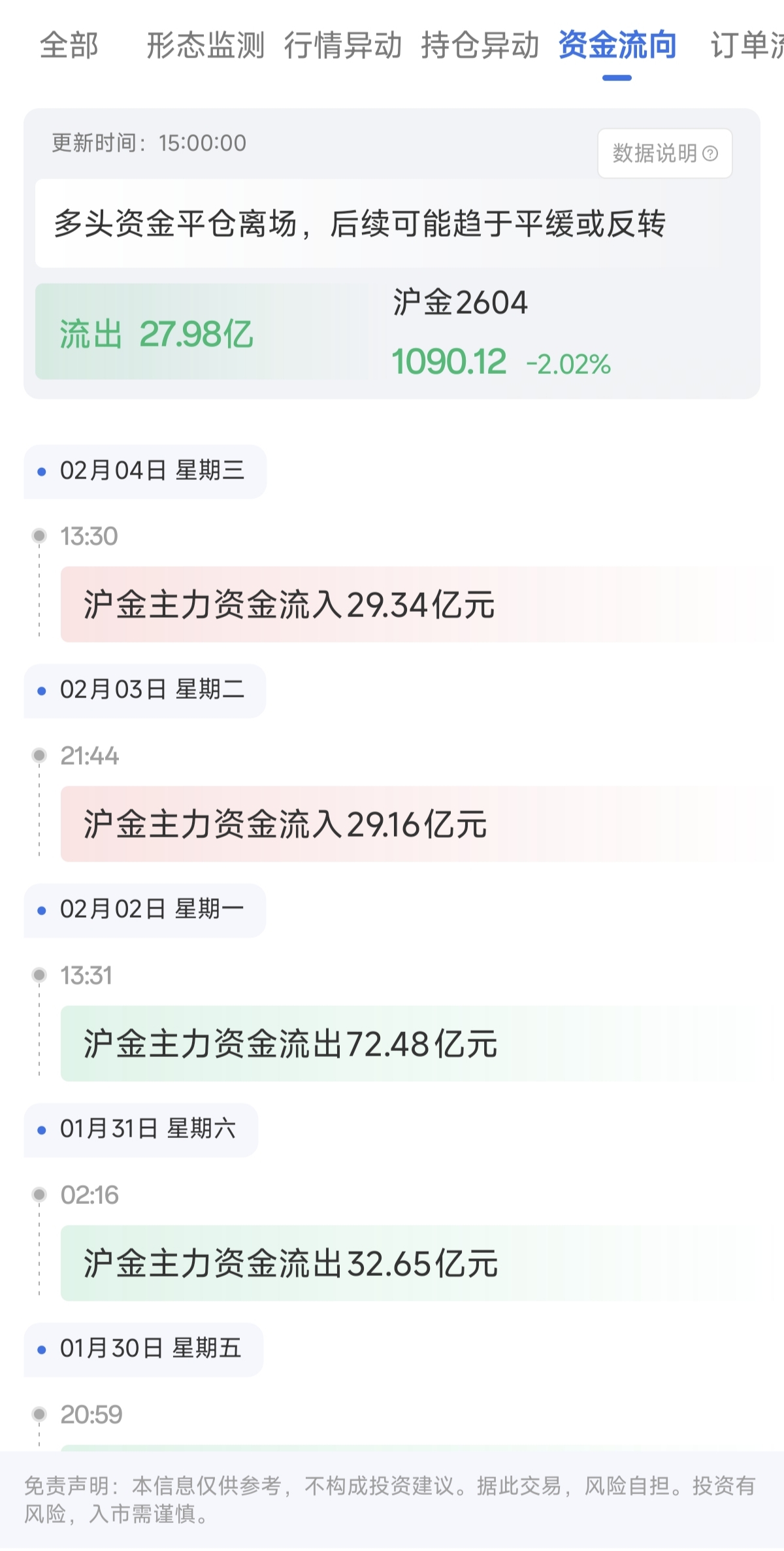The width and height of the screenshot is (784, 1551).
Task: Click the 数据说明 help button
Action: pyautogui.click(x=655, y=154)
